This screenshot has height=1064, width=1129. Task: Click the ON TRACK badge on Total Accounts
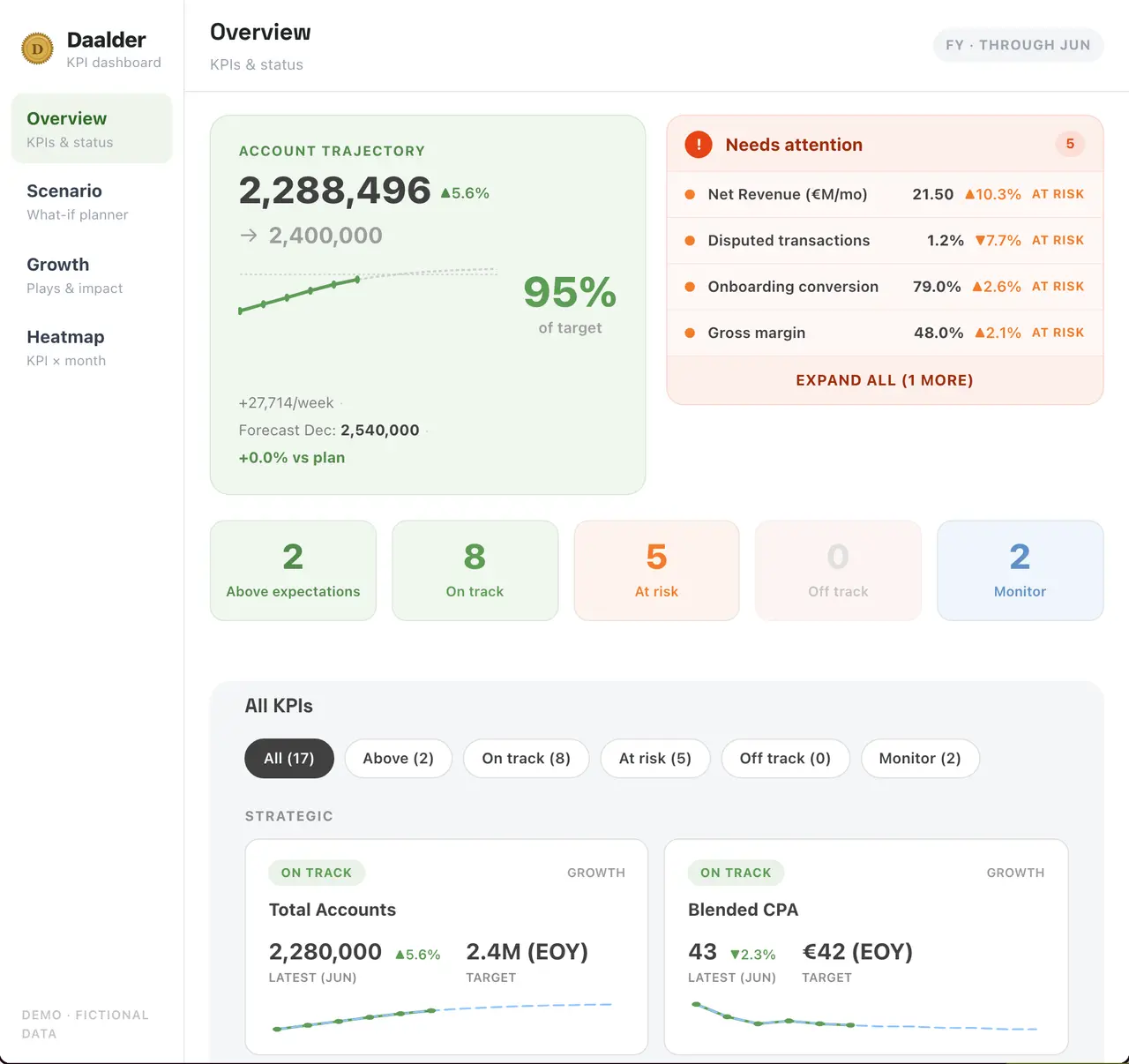[317, 873]
